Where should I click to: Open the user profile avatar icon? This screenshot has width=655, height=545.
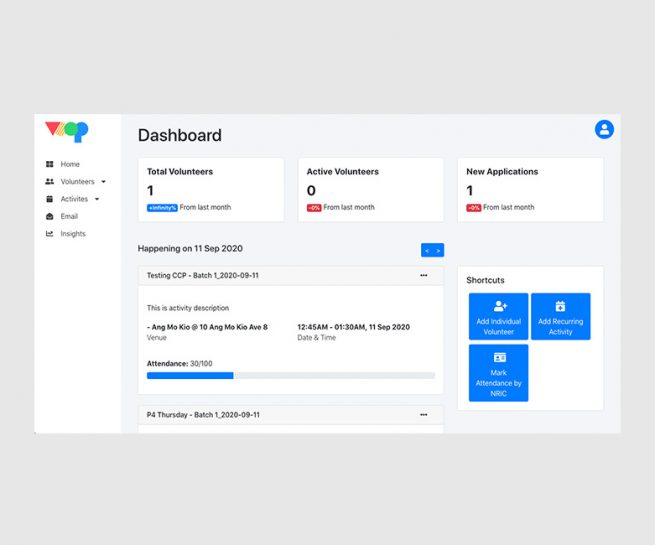604,129
